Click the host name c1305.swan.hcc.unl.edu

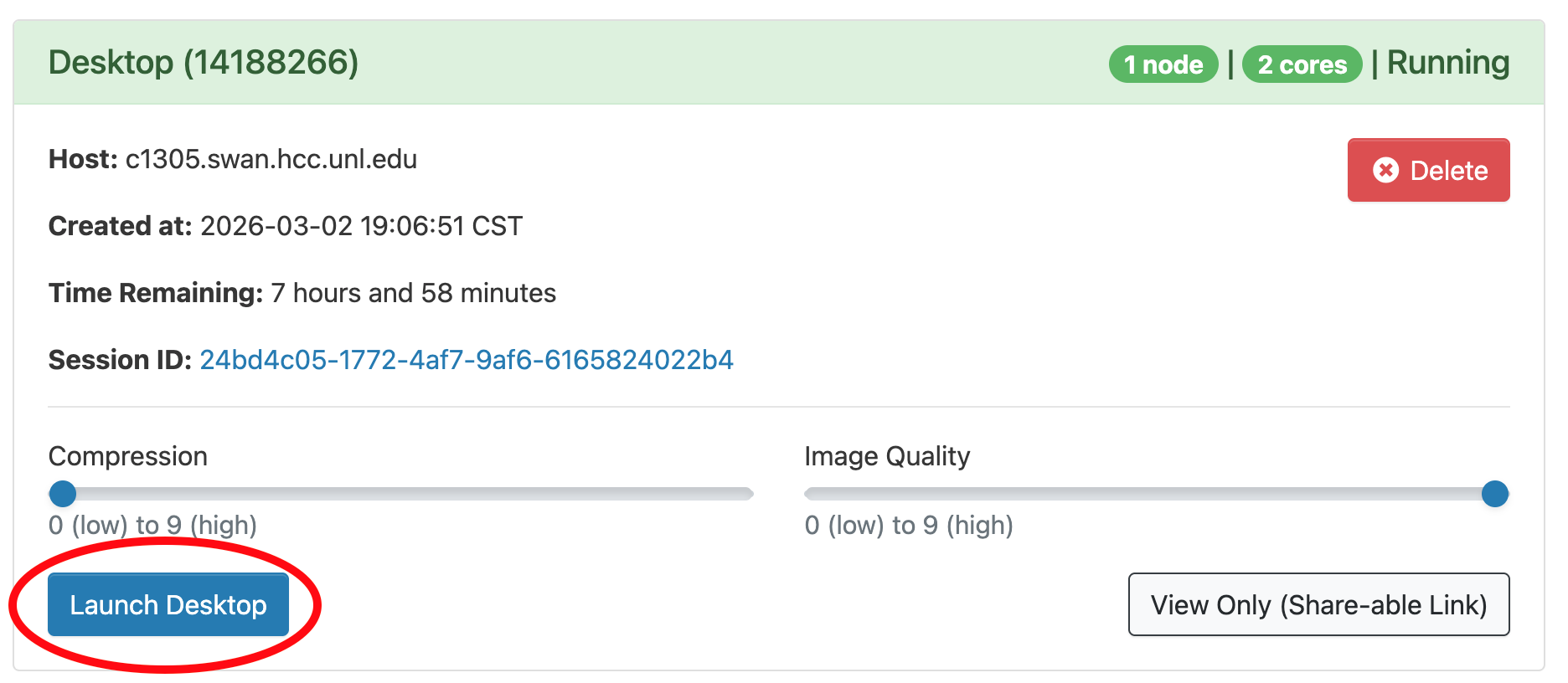point(271,159)
